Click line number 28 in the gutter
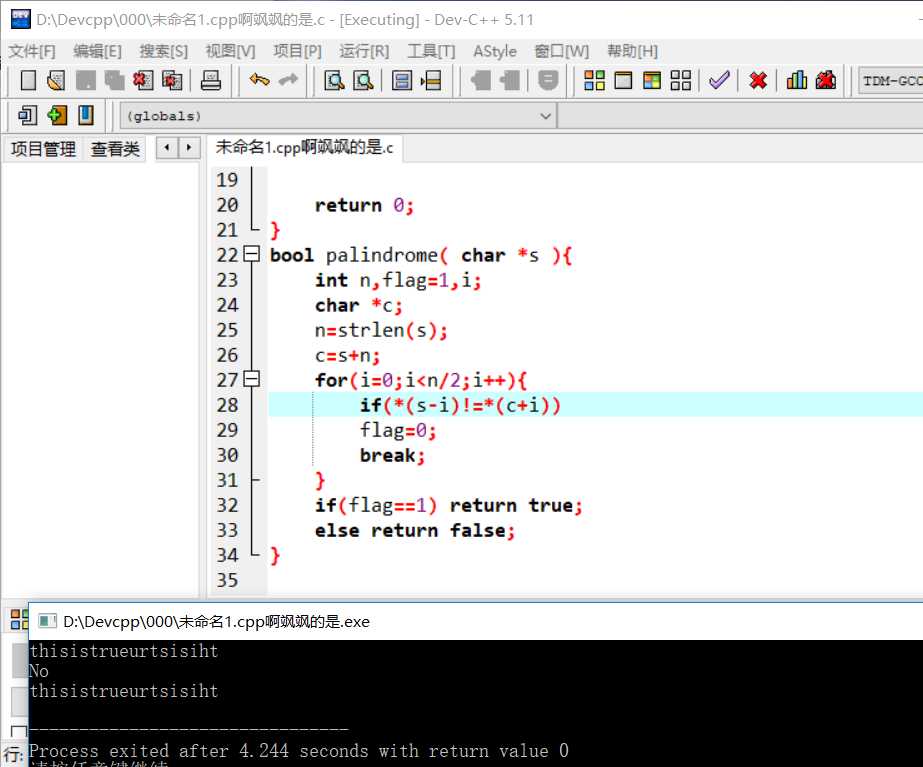The height and width of the screenshot is (767, 923). tap(227, 405)
